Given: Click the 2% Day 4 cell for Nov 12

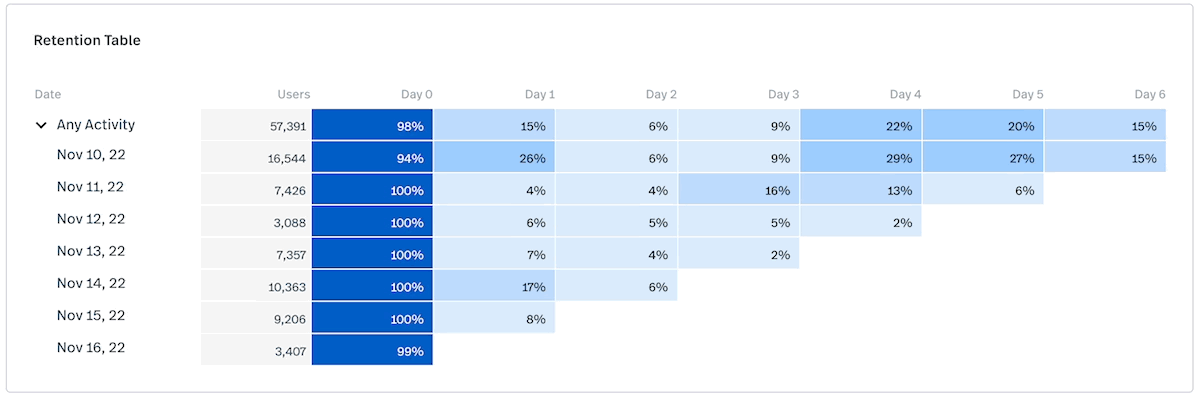Looking at the screenshot, I should (861, 222).
